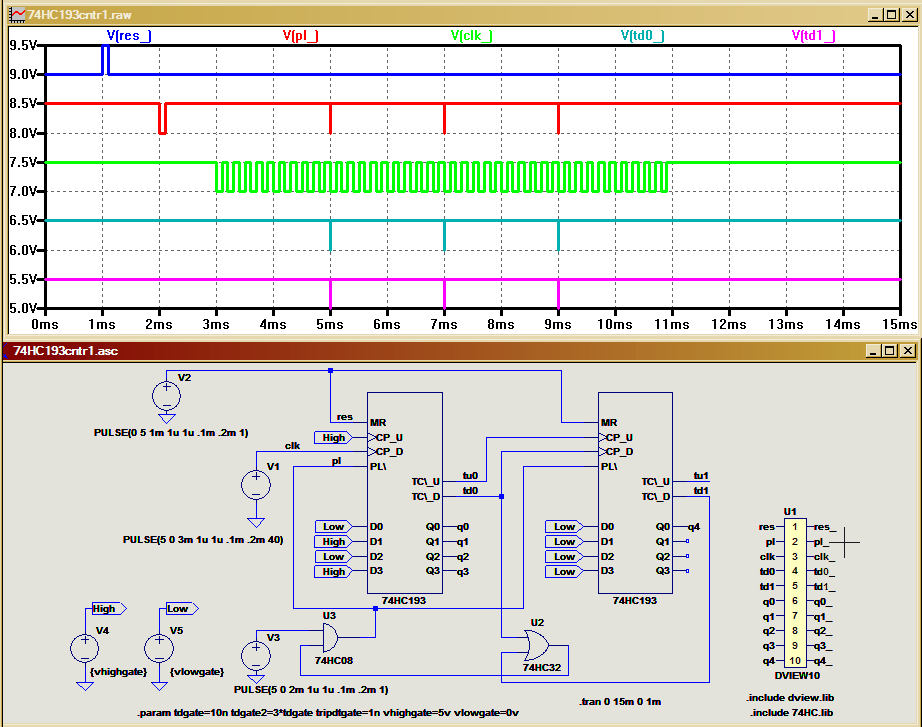
Task: Click the clk net label
Action: click(x=292, y=446)
